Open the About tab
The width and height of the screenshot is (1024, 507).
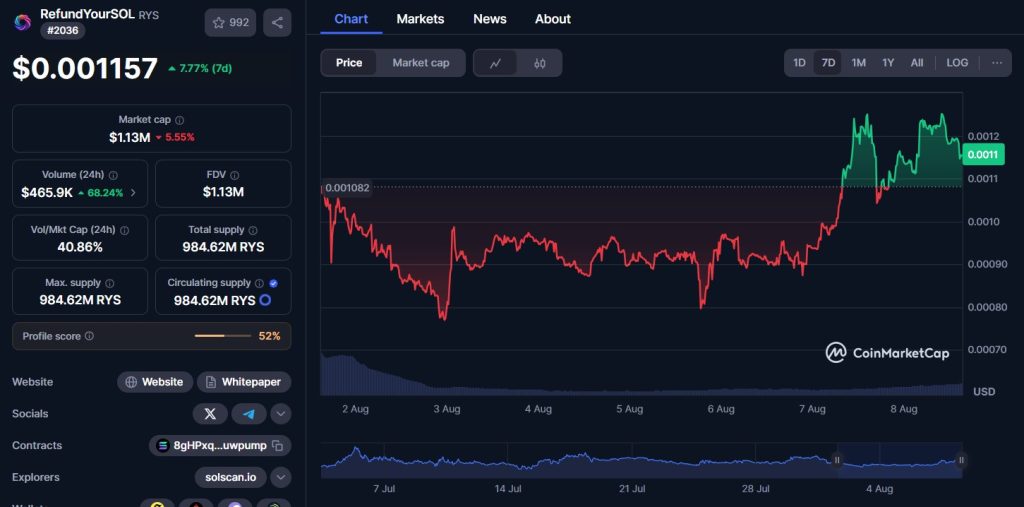coord(553,19)
